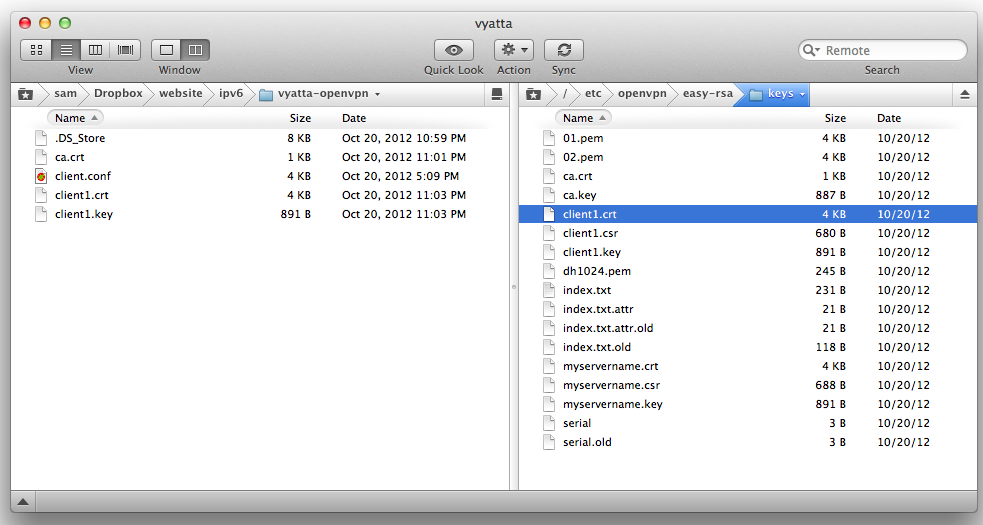The height and width of the screenshot is (525, 983).
Task: Expand bottom transfers panel triangle
Action: 23,501
